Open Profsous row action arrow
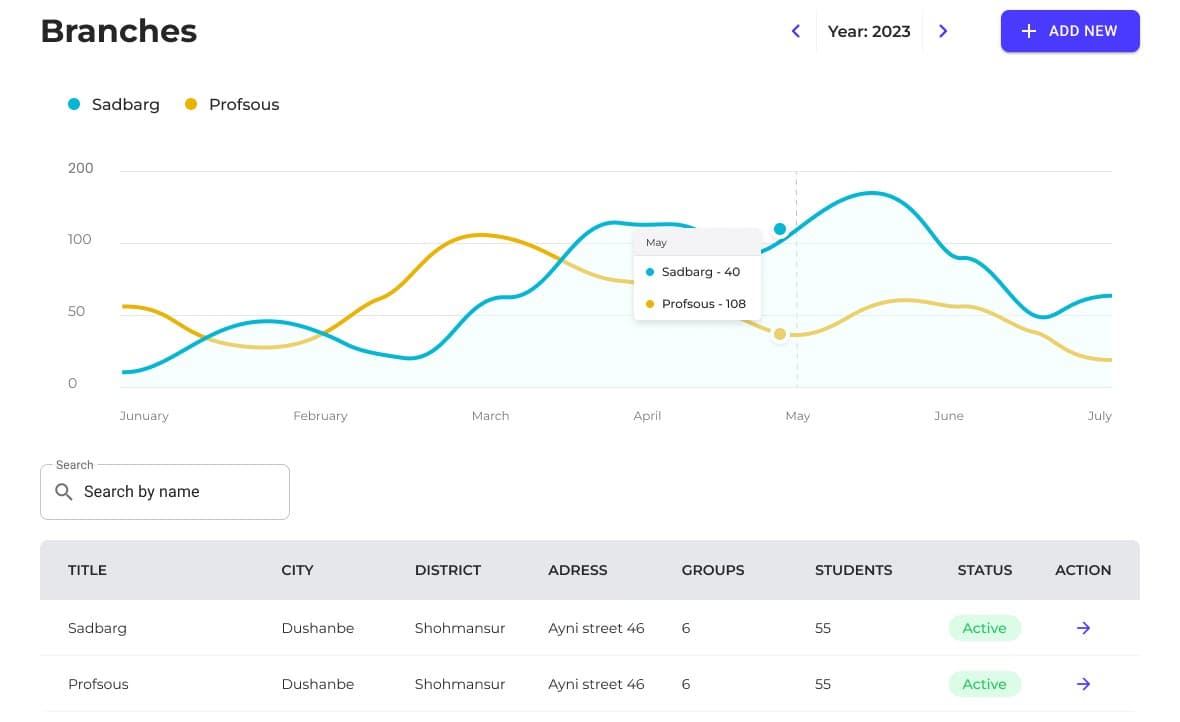 pos(1083,684)
